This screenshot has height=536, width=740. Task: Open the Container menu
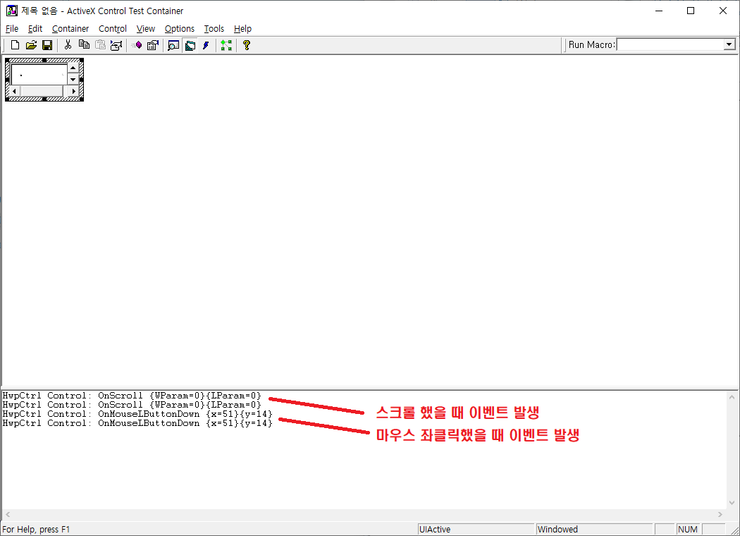coord(70,29)
